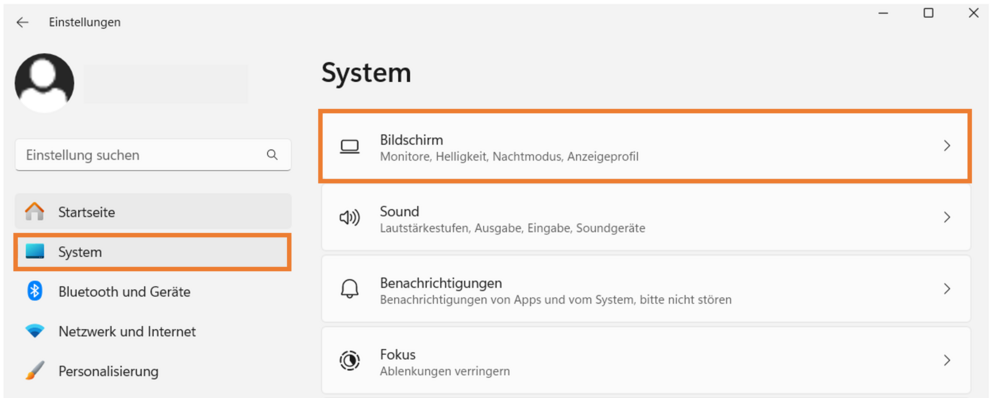Click into the Einstellung suchen field
Image resolution: width=992 pixels, height=398 pixels.
pos(153,155)
